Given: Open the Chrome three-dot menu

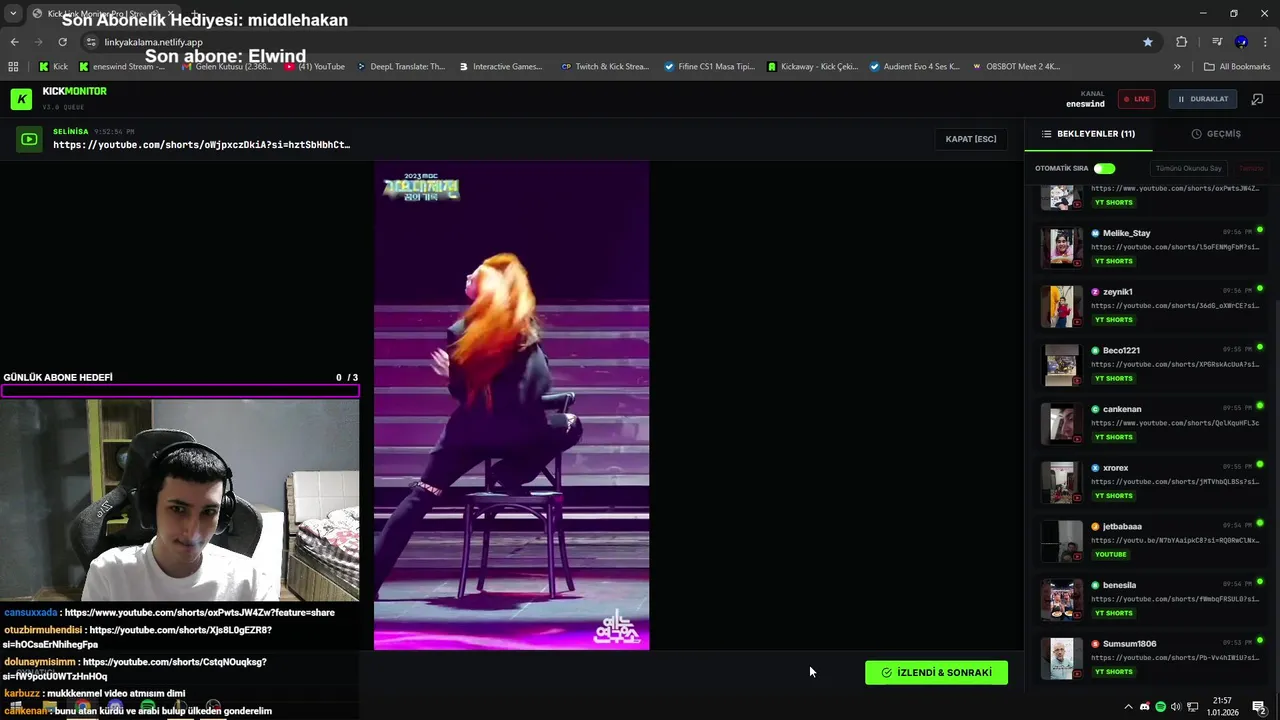Looking at the screenshot, I should (x=1265, y=42).
